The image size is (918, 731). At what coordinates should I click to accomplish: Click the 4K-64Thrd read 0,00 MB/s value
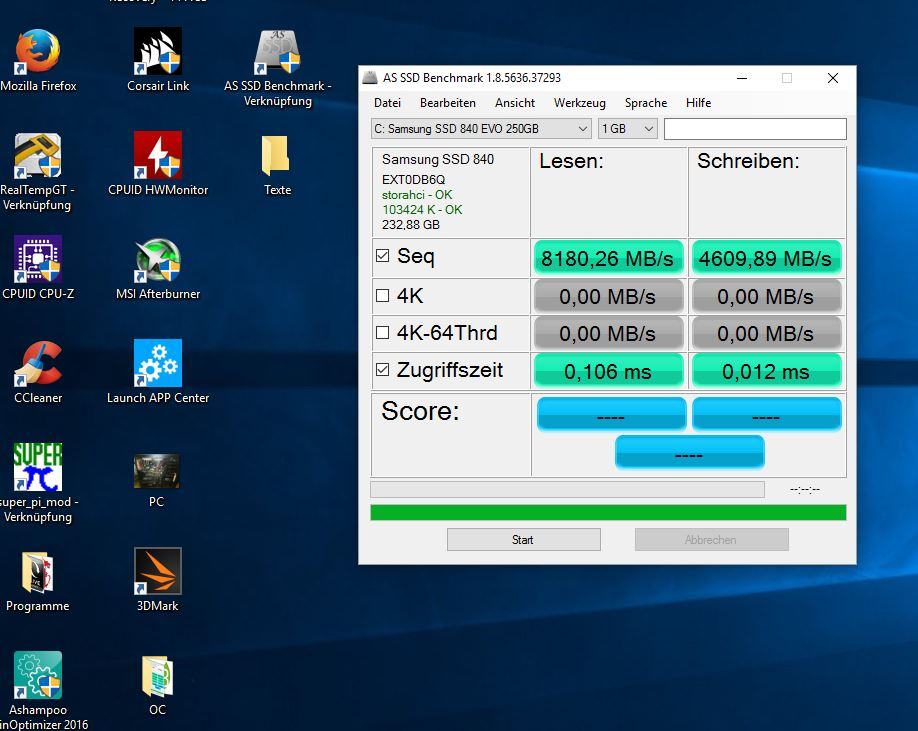point(608,334)
